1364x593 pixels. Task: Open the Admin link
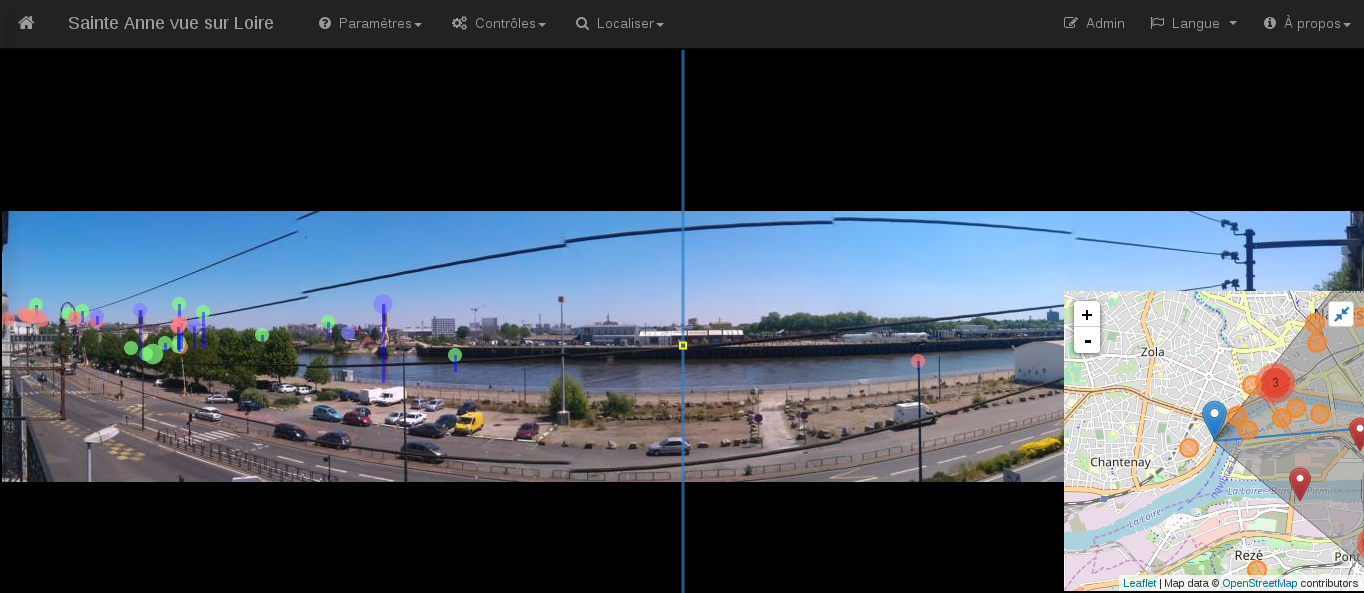point(1094,23)
